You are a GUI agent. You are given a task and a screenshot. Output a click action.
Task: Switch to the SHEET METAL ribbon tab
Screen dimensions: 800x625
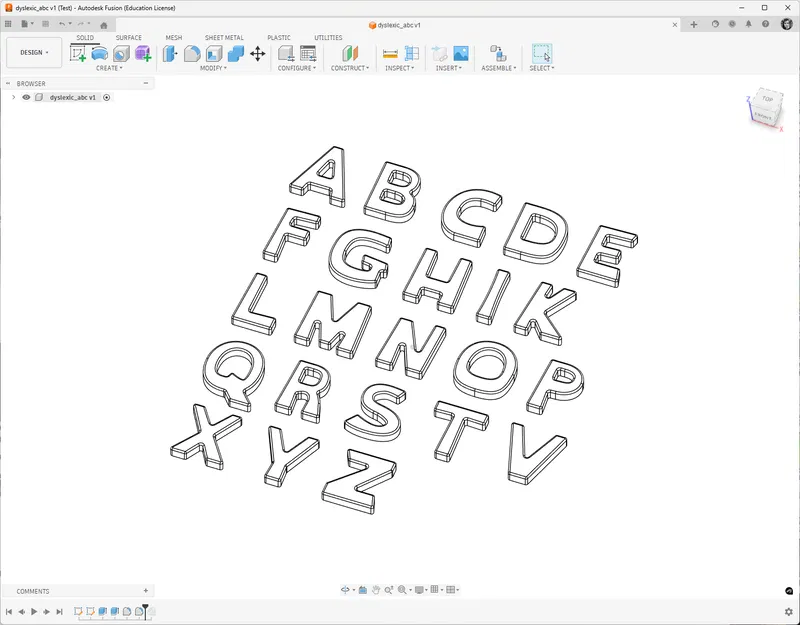(x=224, y=38)
